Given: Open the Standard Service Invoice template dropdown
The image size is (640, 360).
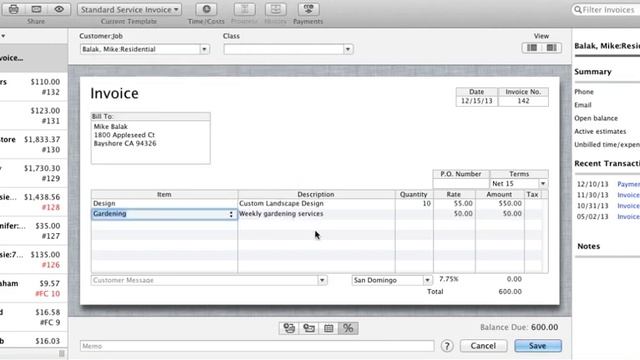Looking at the screenshot, I should (x=130, y=9).
